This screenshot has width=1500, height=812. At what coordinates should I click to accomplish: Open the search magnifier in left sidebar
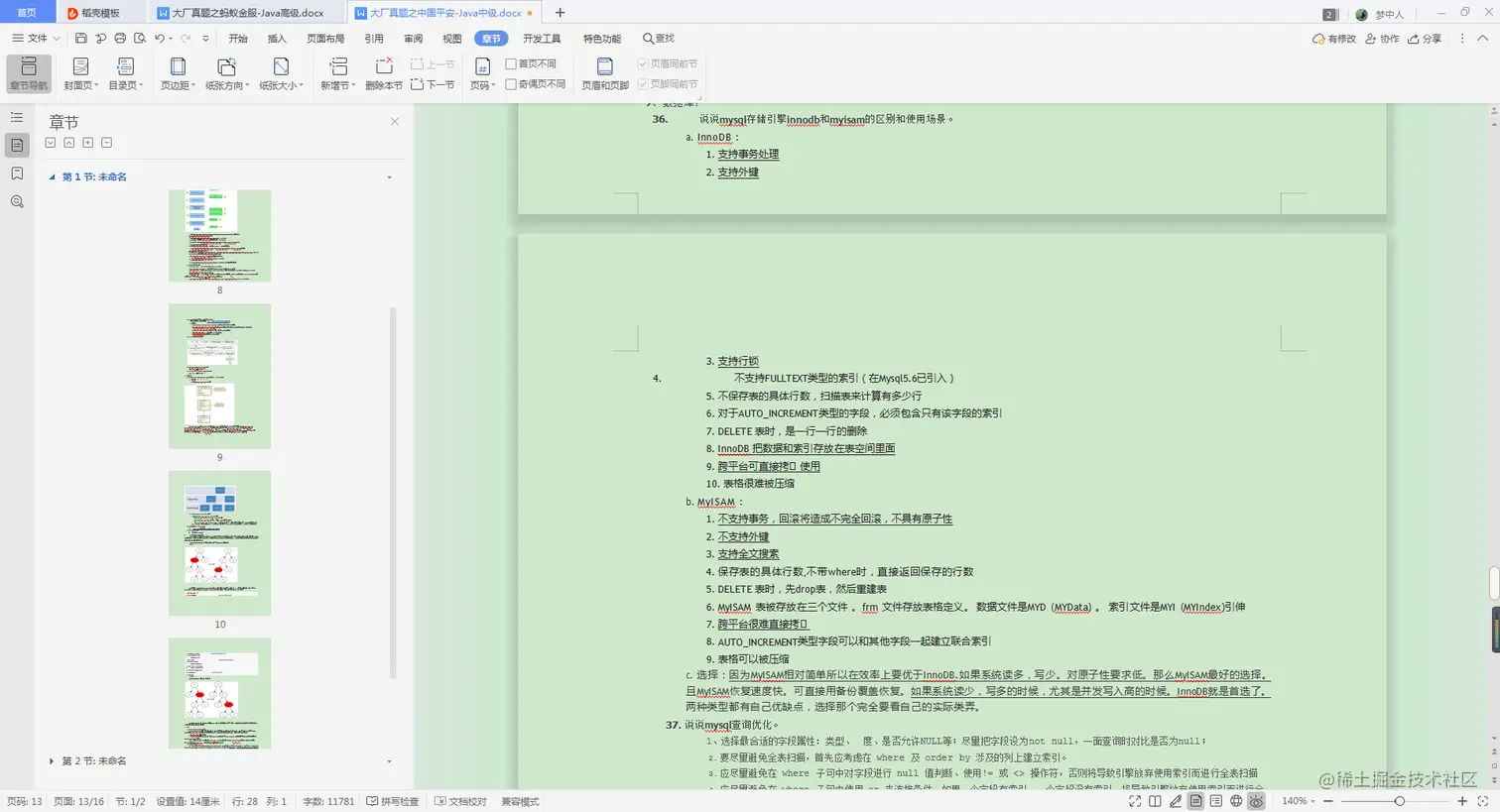16,201
